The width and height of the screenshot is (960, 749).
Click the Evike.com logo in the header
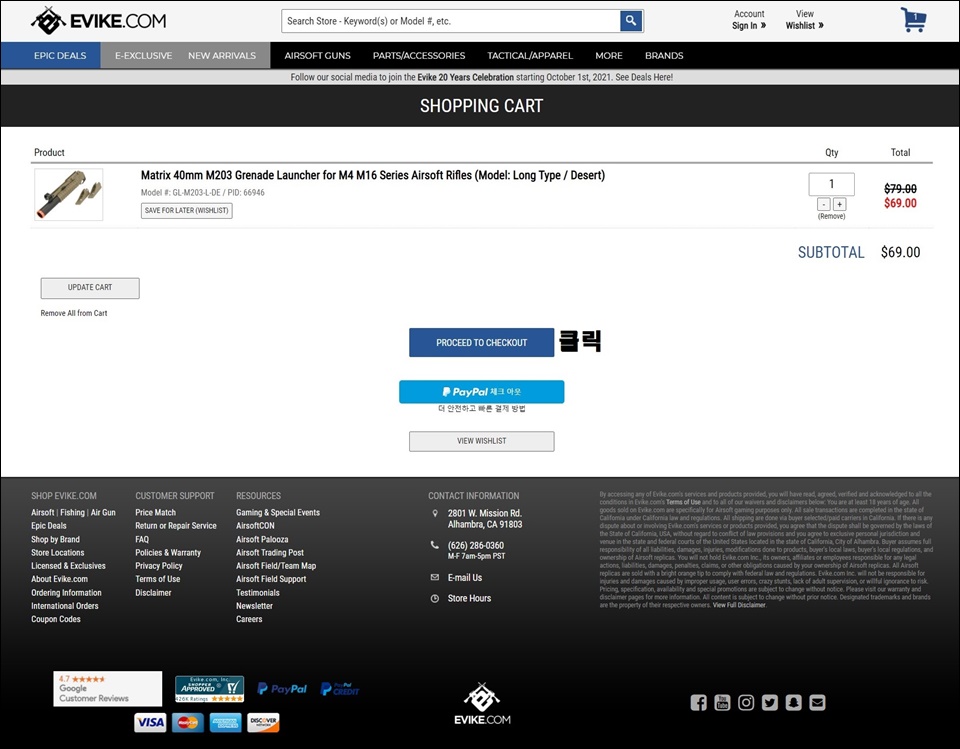click(99, 21)
